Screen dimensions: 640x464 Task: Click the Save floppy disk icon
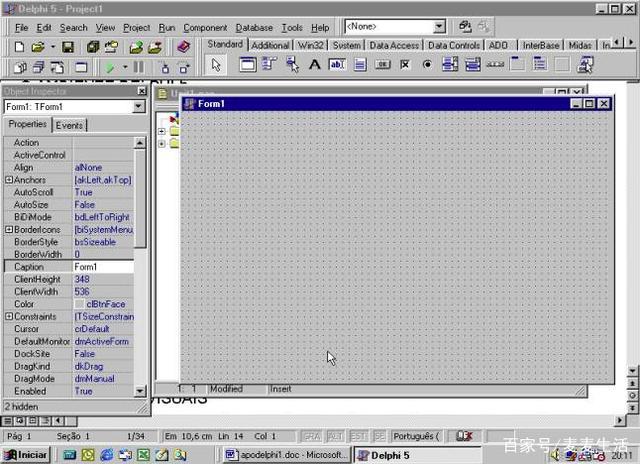tap(68, 47)
